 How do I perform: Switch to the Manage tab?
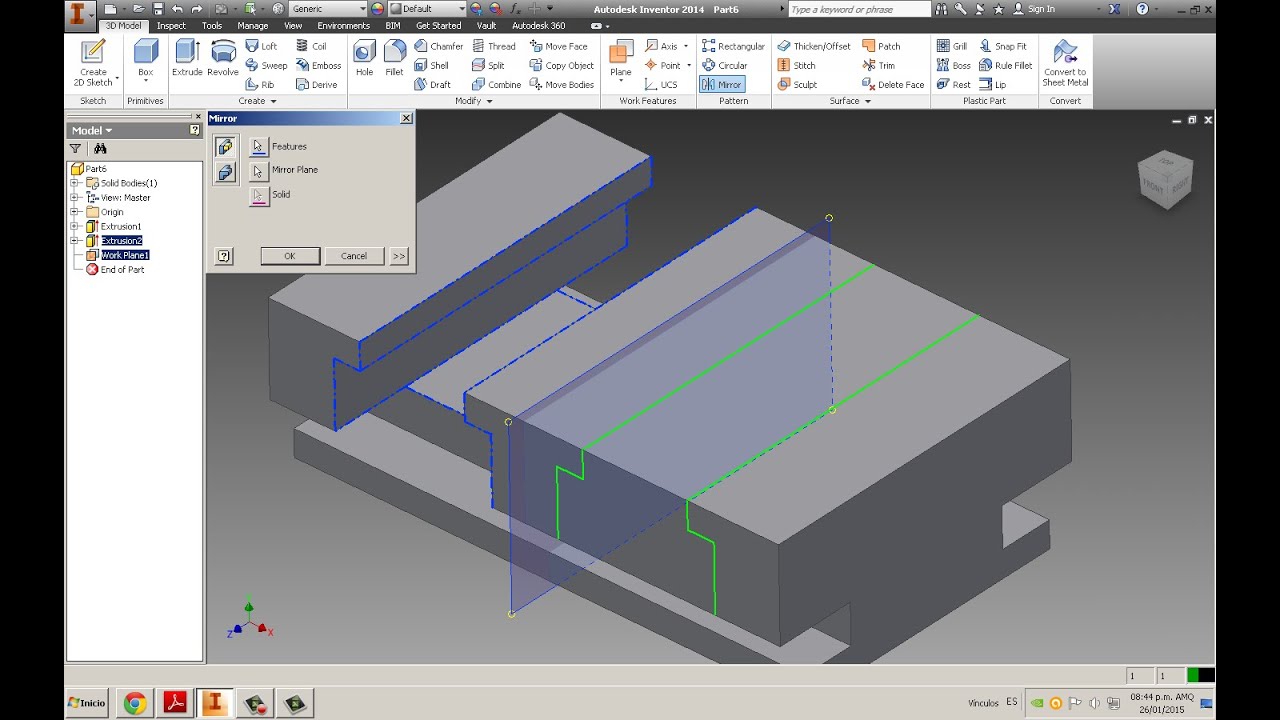[253, 26]
